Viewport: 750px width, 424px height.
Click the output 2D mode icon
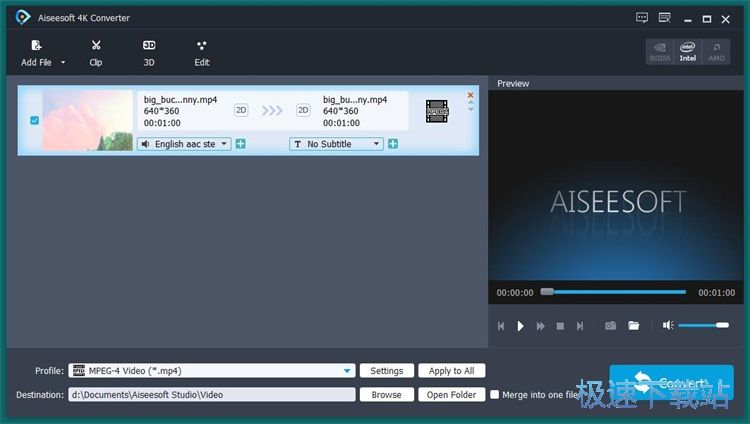(303, 110)
